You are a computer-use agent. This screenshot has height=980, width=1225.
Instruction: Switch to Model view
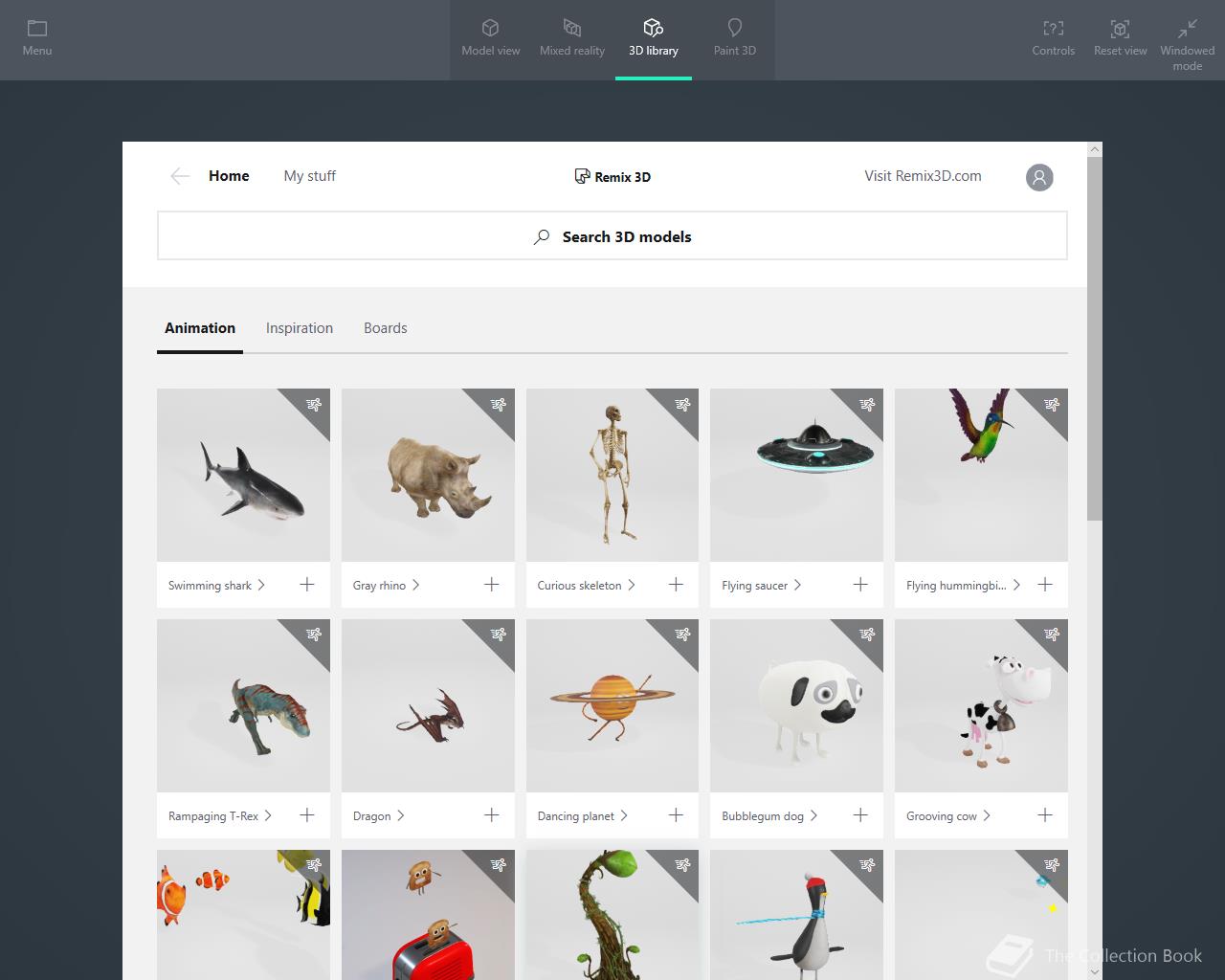[491, 39]
